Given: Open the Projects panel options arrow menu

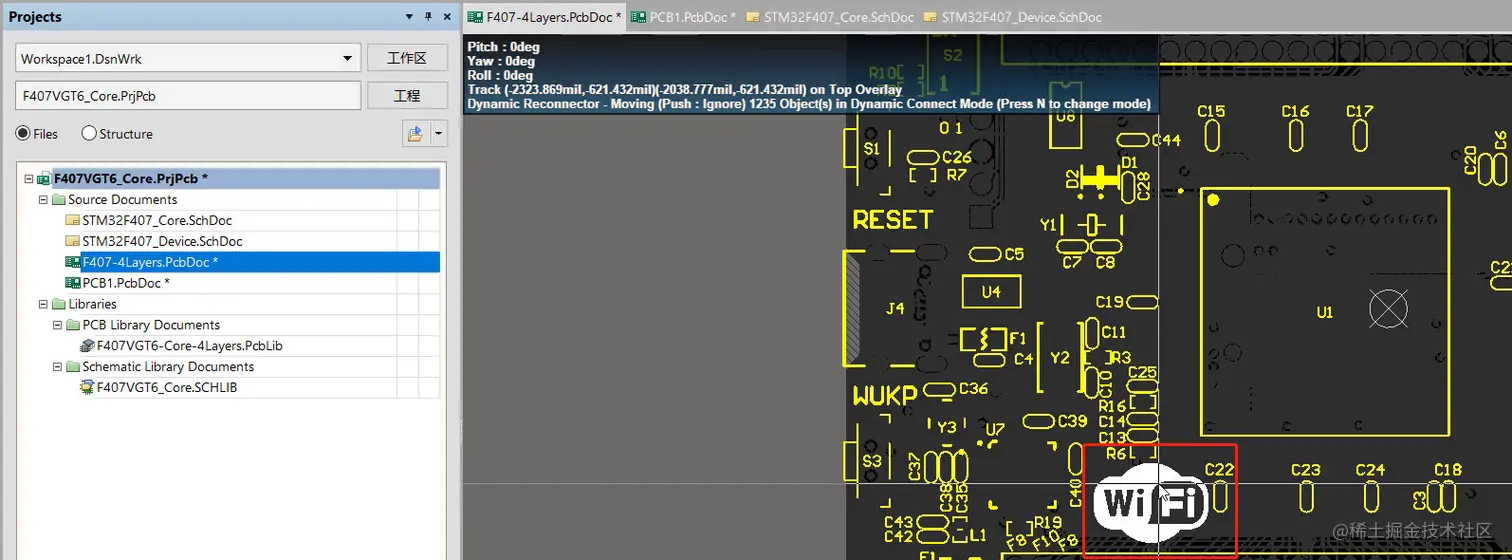Looking at the screenshot, I should (x=409, y=17).
